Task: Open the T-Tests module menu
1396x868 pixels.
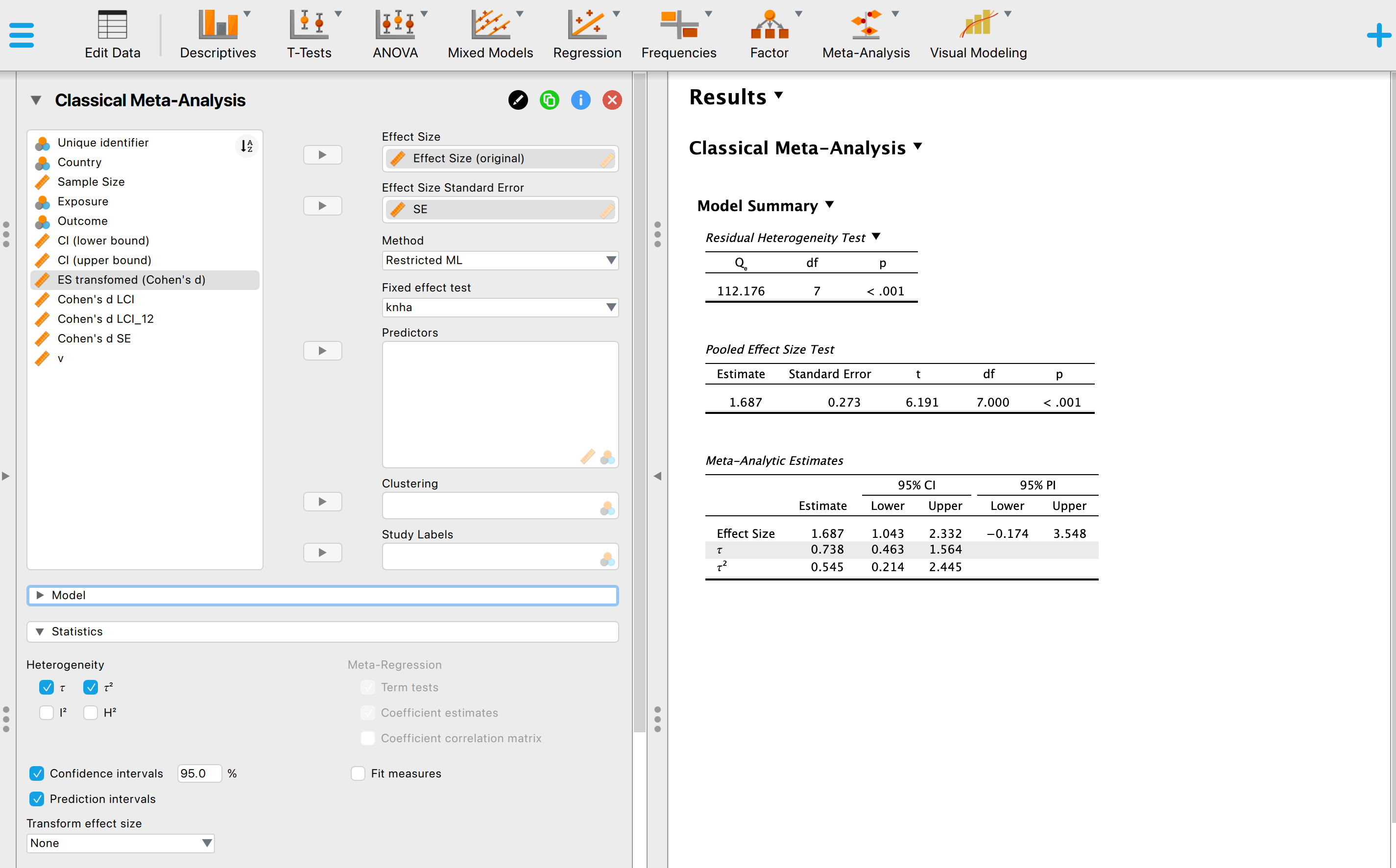Action: point(310,35)
